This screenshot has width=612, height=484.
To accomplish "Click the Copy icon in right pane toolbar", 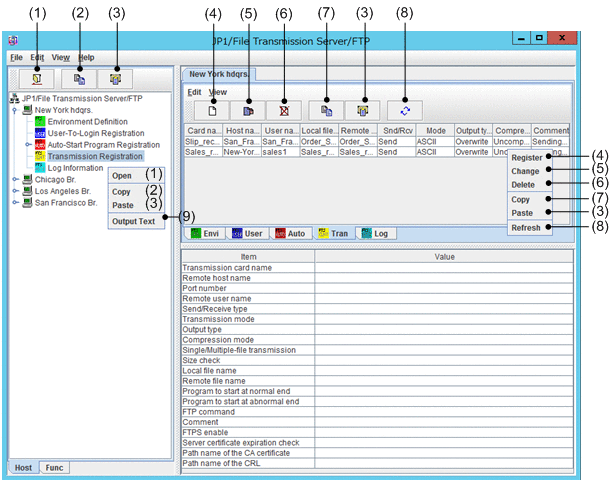I will click(x=326, y=110).
